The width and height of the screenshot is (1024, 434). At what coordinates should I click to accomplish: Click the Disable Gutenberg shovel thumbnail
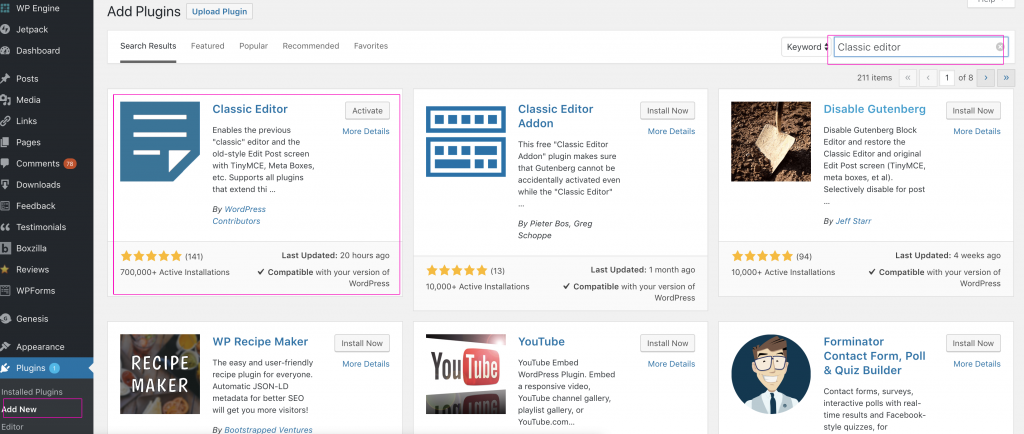[x=771, y=142]
